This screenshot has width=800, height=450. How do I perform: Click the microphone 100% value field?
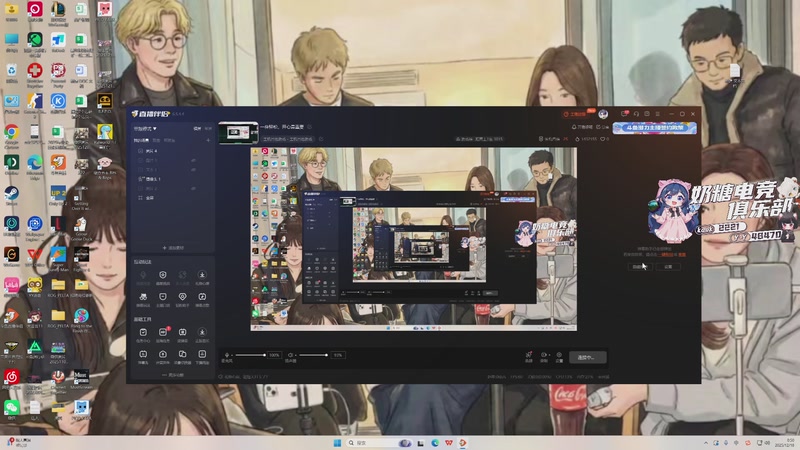click(x=274, y=355)
